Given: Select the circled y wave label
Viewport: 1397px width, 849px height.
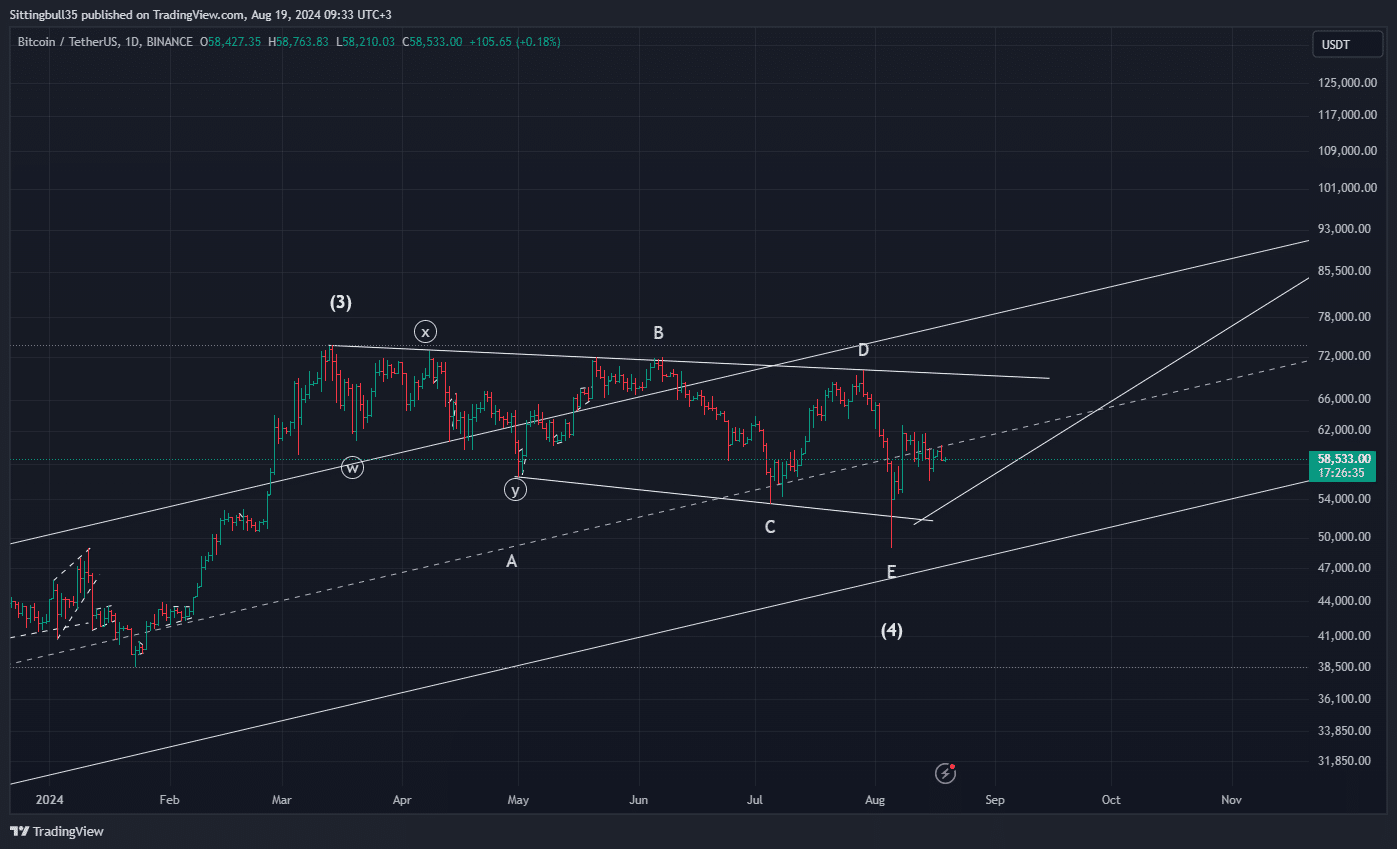Looking at the screenshot, I should pos(515,489).
